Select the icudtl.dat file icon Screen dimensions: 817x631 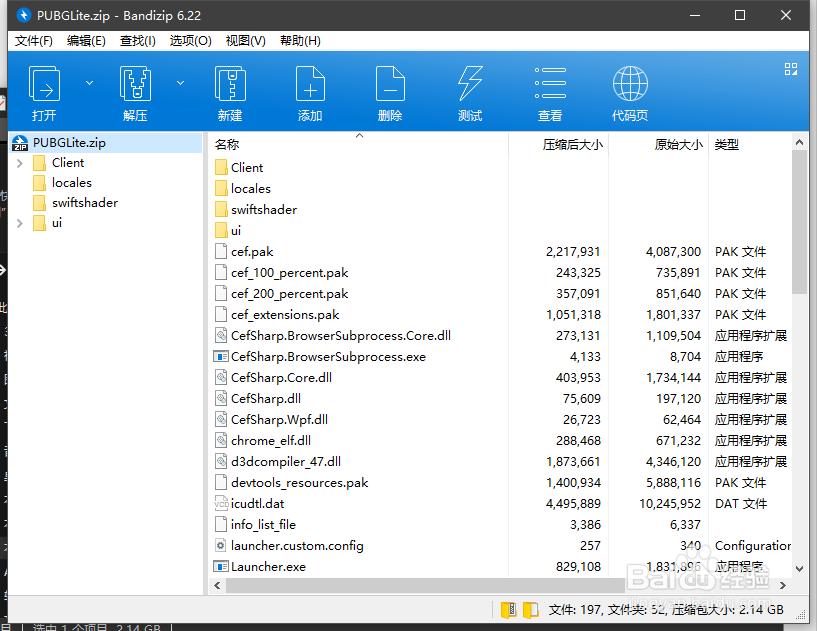221,503
